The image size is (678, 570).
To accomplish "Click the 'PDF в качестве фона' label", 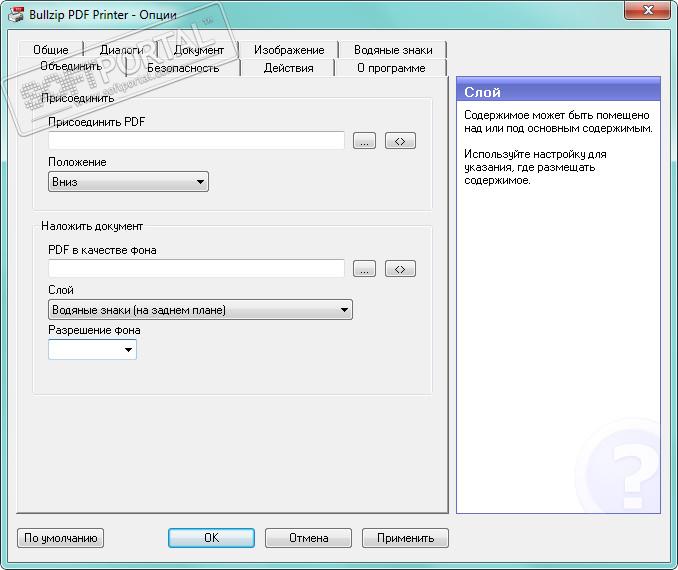I will 102,250.
